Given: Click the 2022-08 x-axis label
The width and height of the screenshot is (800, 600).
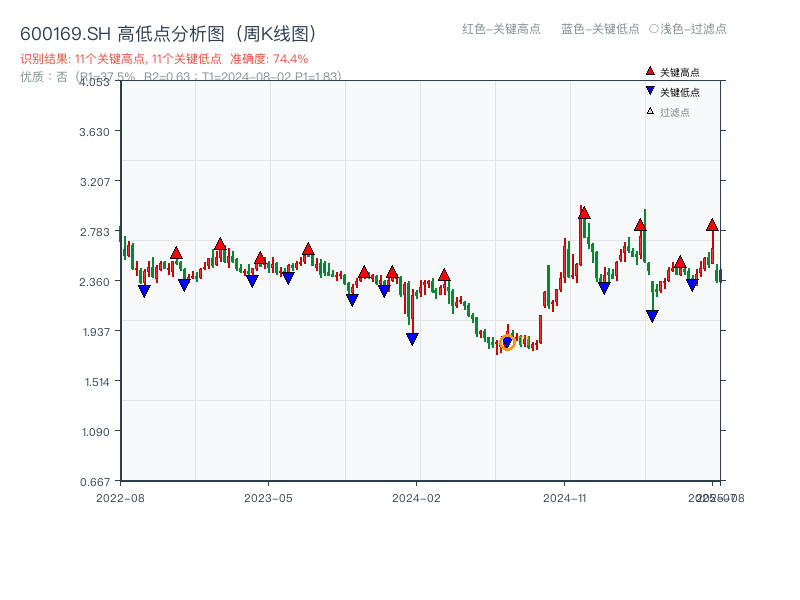Looking at the screenshot, I should (x=120, y=498).
